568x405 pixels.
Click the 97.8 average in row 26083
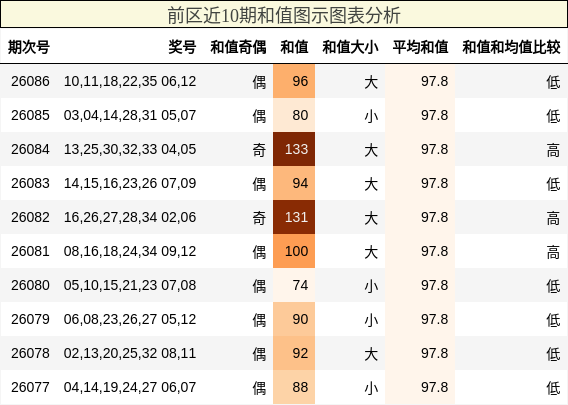[x=434, y=183]
